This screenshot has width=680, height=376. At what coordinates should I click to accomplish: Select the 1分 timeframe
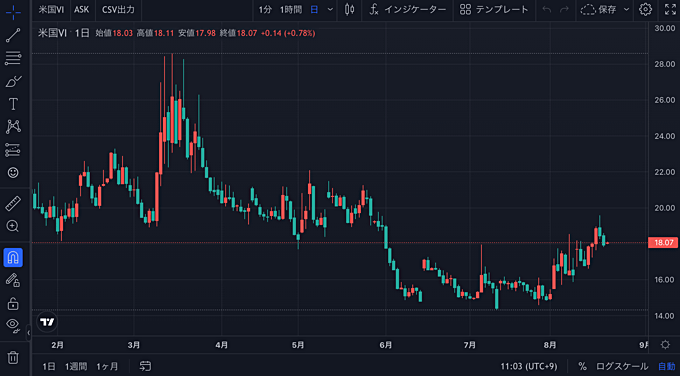[x=265, y=10]
